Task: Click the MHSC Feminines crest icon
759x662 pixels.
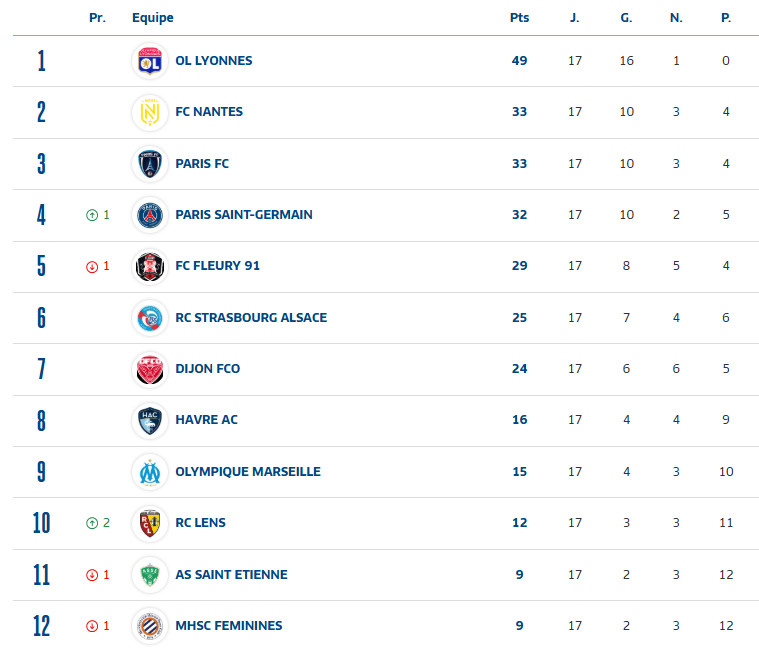Action: (150, 626)
